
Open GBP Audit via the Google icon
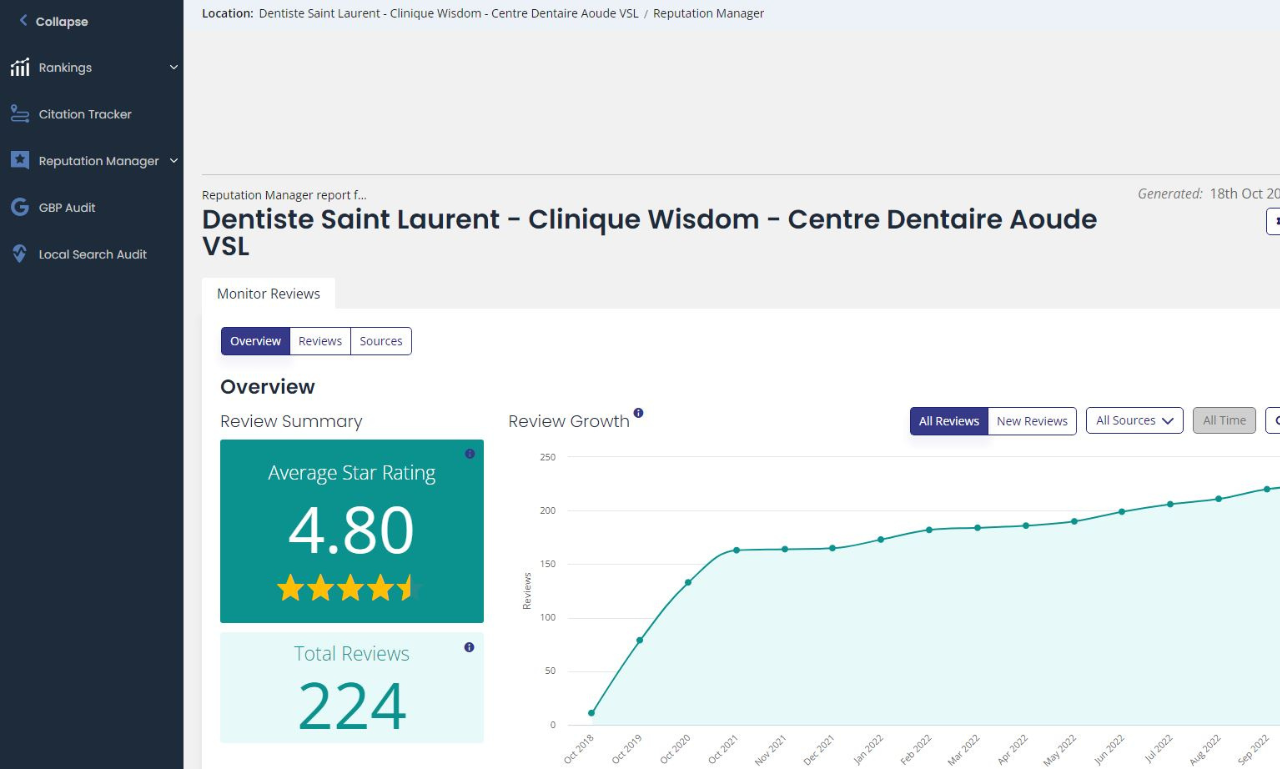click(x=19, y=207)
